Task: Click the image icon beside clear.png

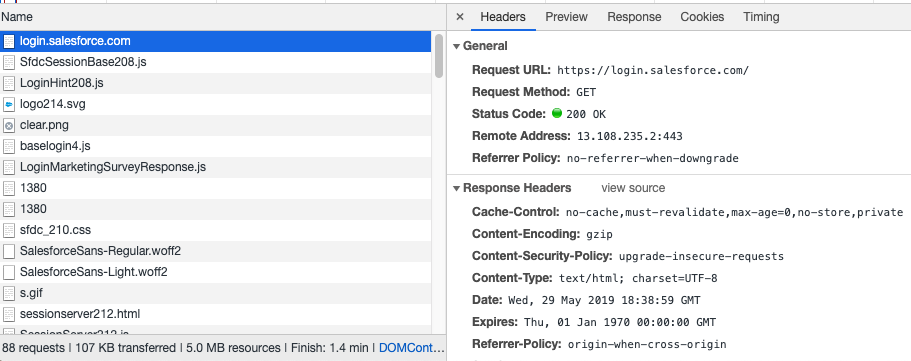Action: [9, 125]
